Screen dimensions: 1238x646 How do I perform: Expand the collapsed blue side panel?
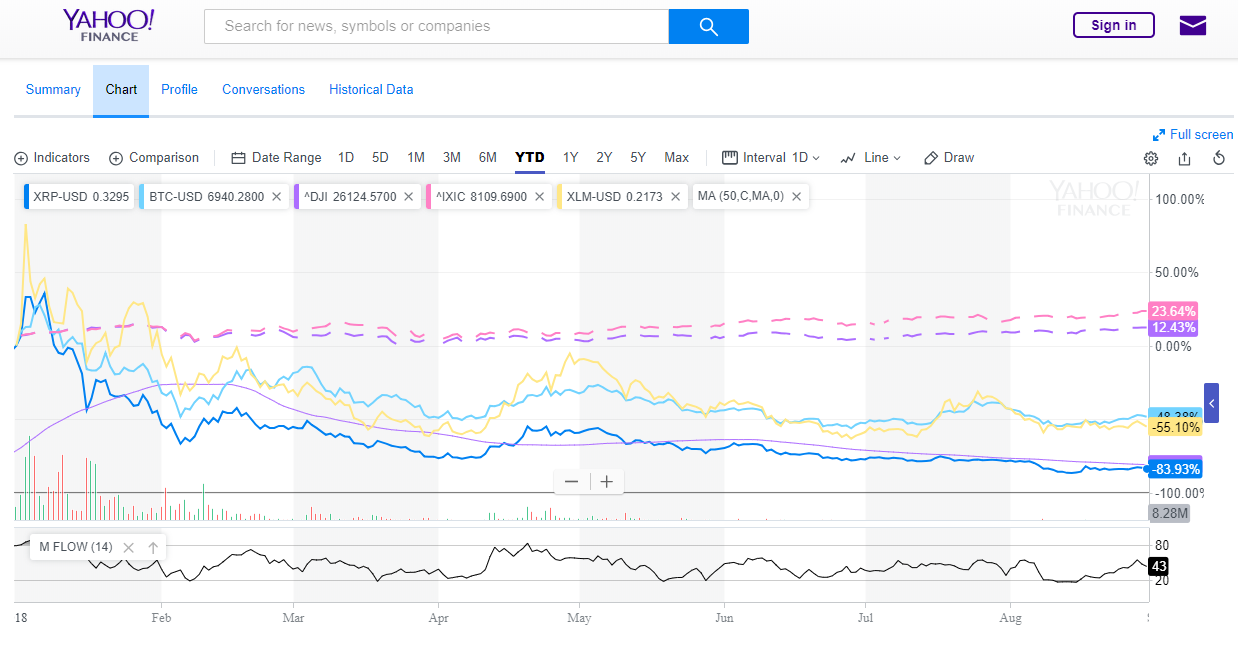coord(1211,403)
